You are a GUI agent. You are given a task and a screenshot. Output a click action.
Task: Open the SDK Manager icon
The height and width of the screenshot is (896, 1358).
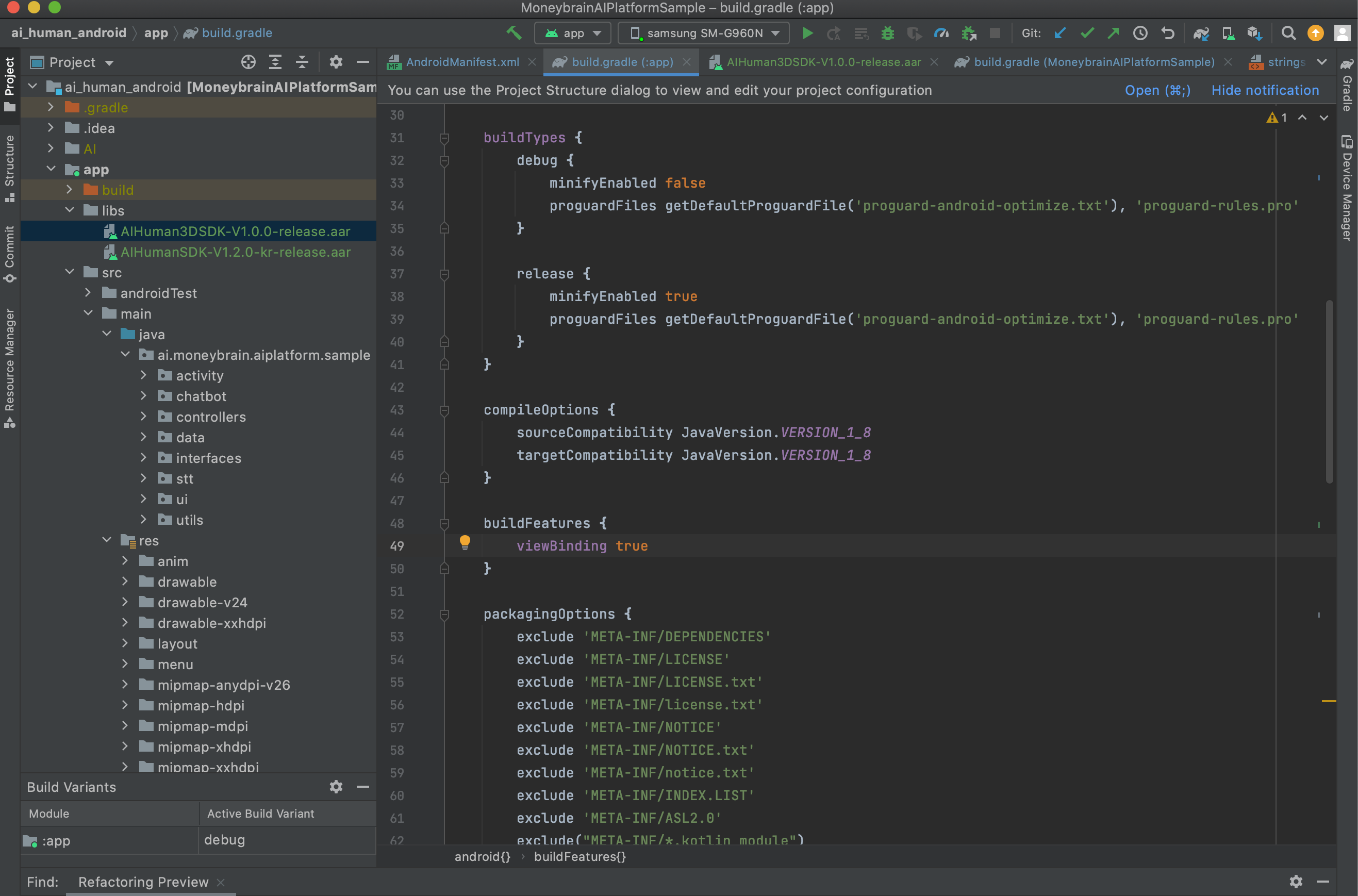[1254, 33]
